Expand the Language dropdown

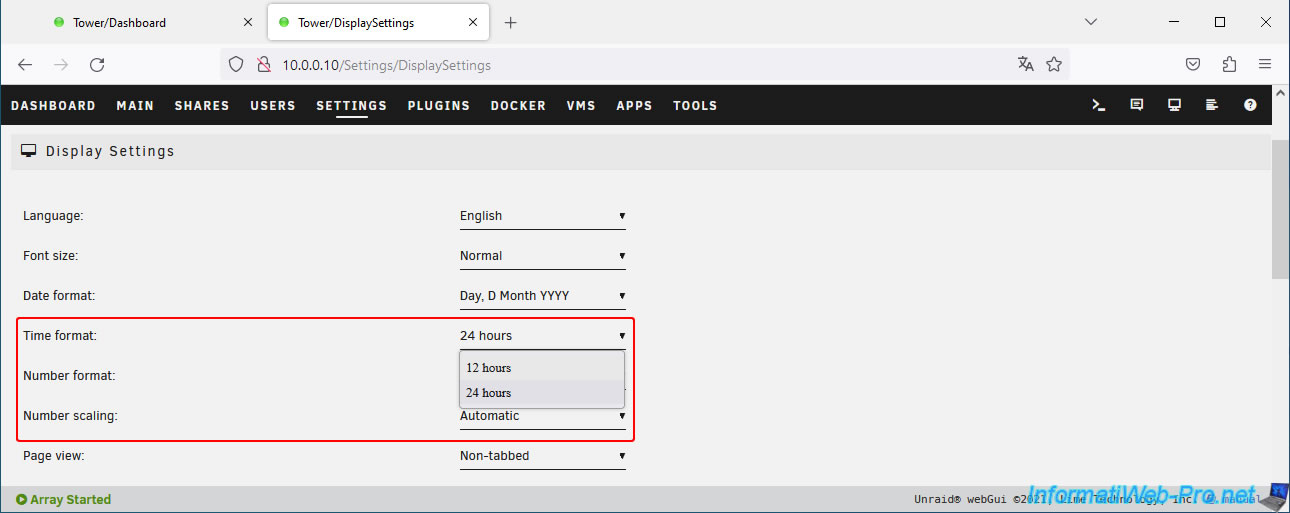542,216
